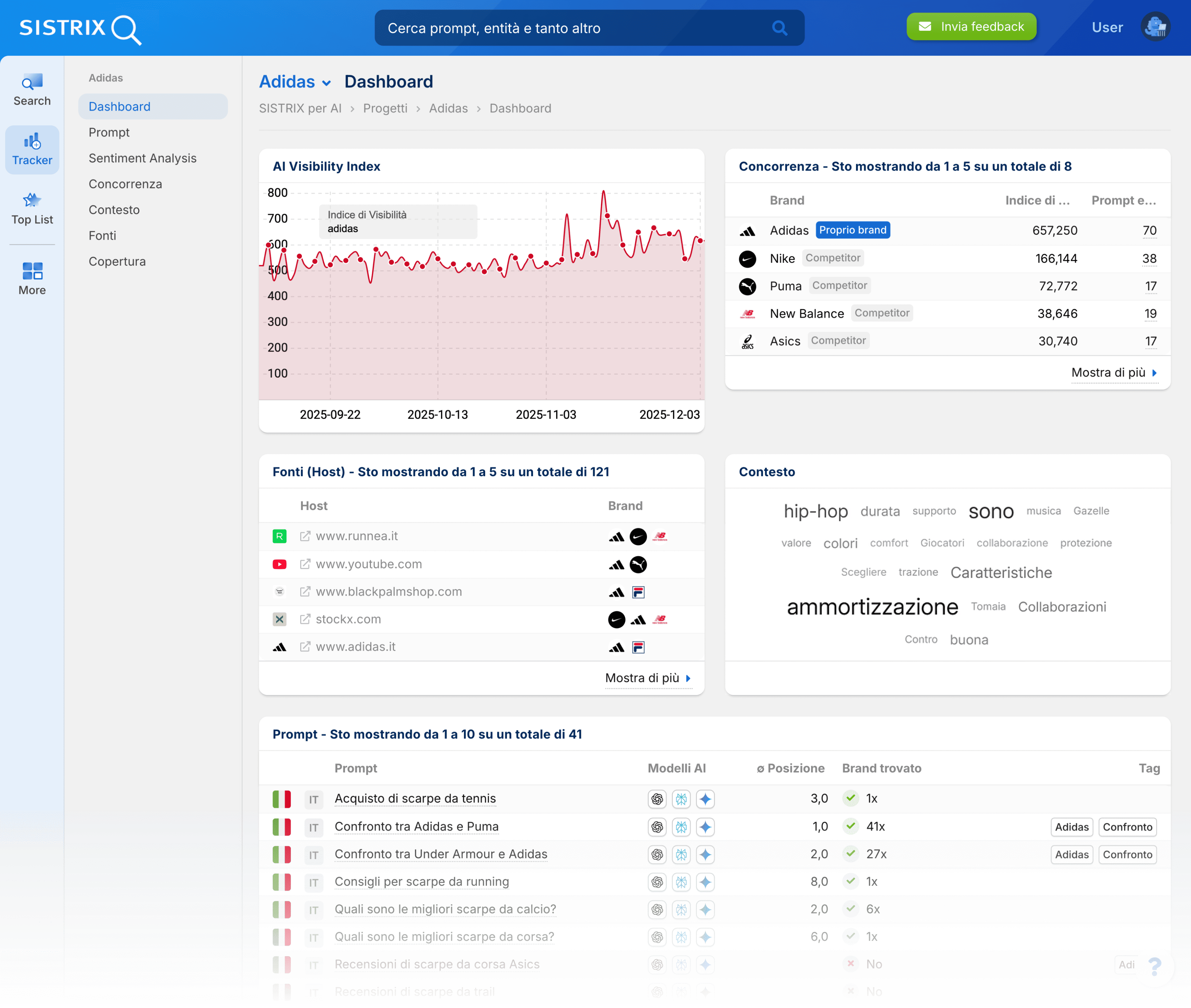The width and height of the screenshot is (1191, 1008).
Task: Select the Tracker icon in the left sidebar
Action: point(32,149)
